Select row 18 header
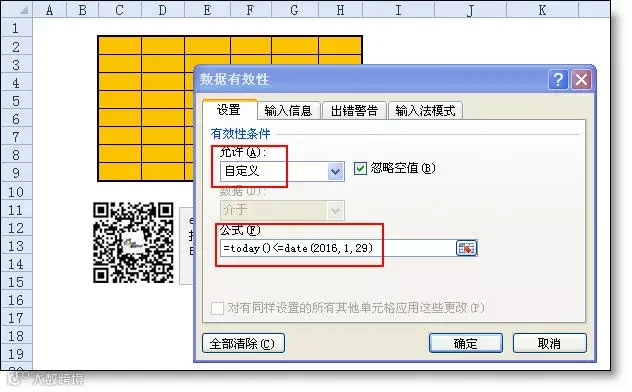 point(16,336)
